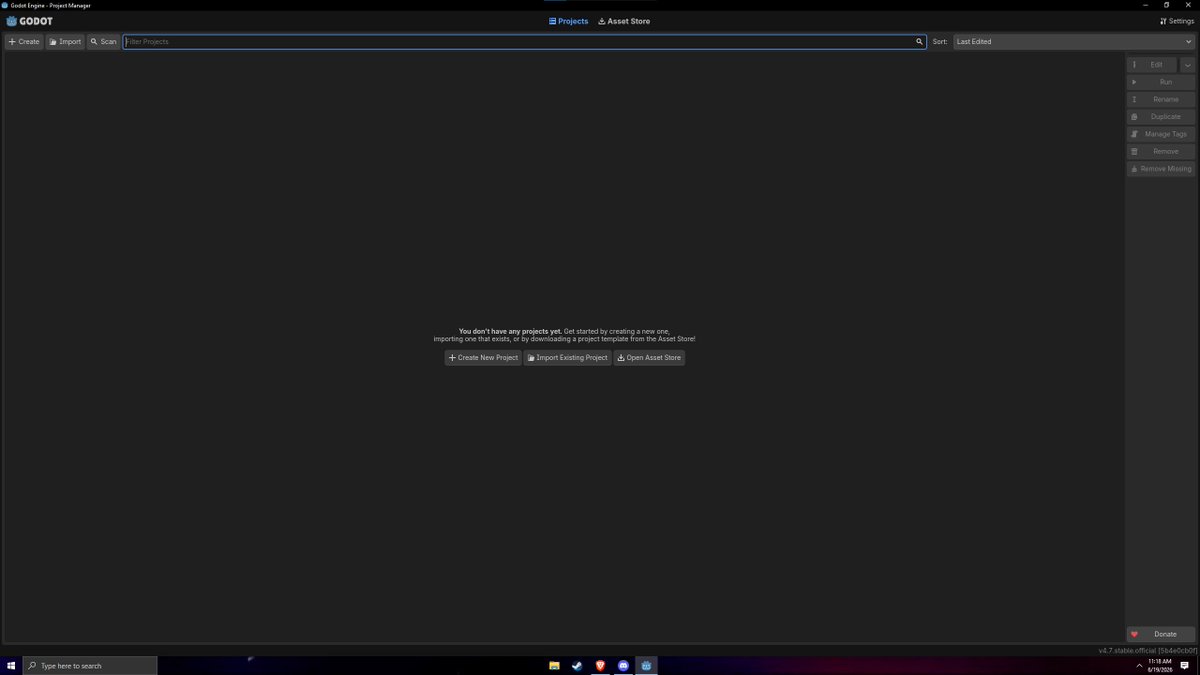Open the Asset Store tab
The height and width of the screenshot is (675, 1200).
[624, 21]
